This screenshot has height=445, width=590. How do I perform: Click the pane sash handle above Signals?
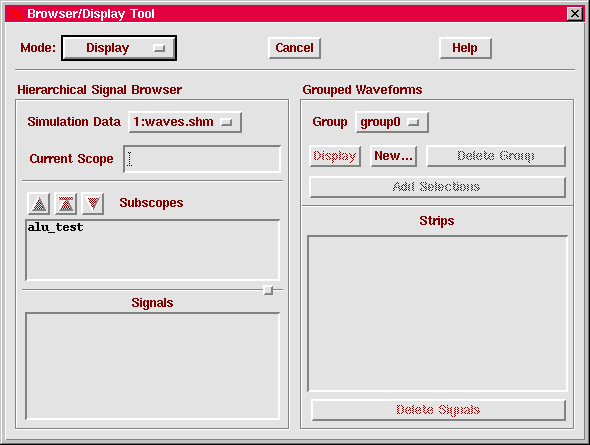268,290
